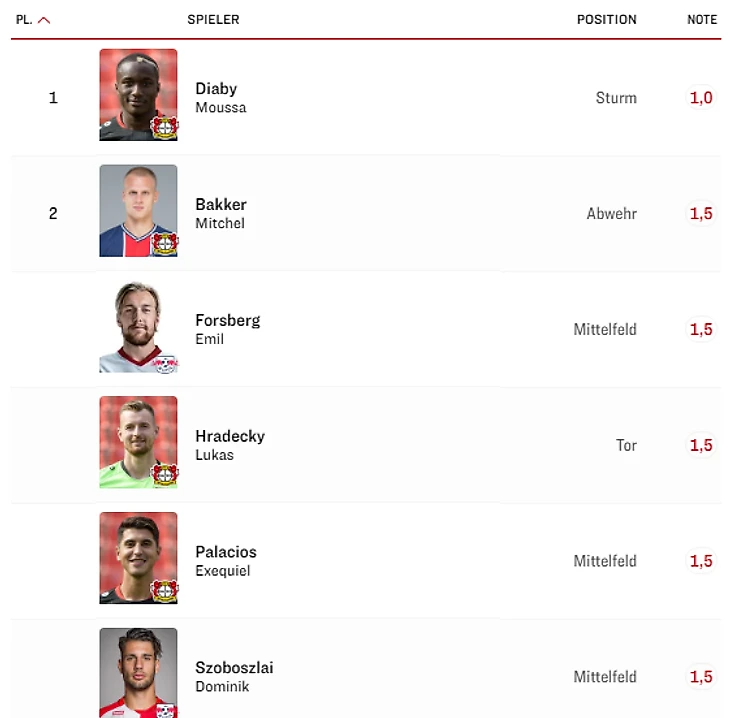
Task: Sort table by SPIELER column header
Action: click(x=213, y=20)
